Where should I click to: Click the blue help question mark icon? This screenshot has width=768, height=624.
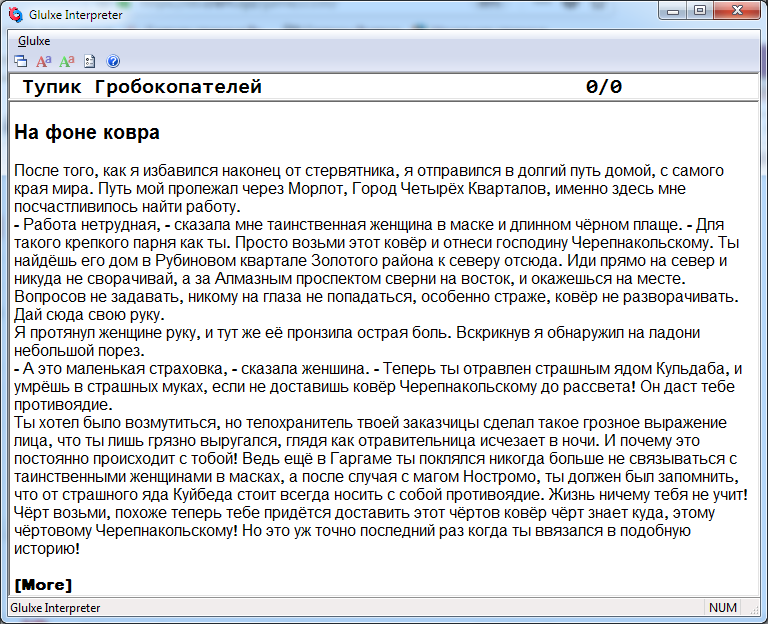112,61
